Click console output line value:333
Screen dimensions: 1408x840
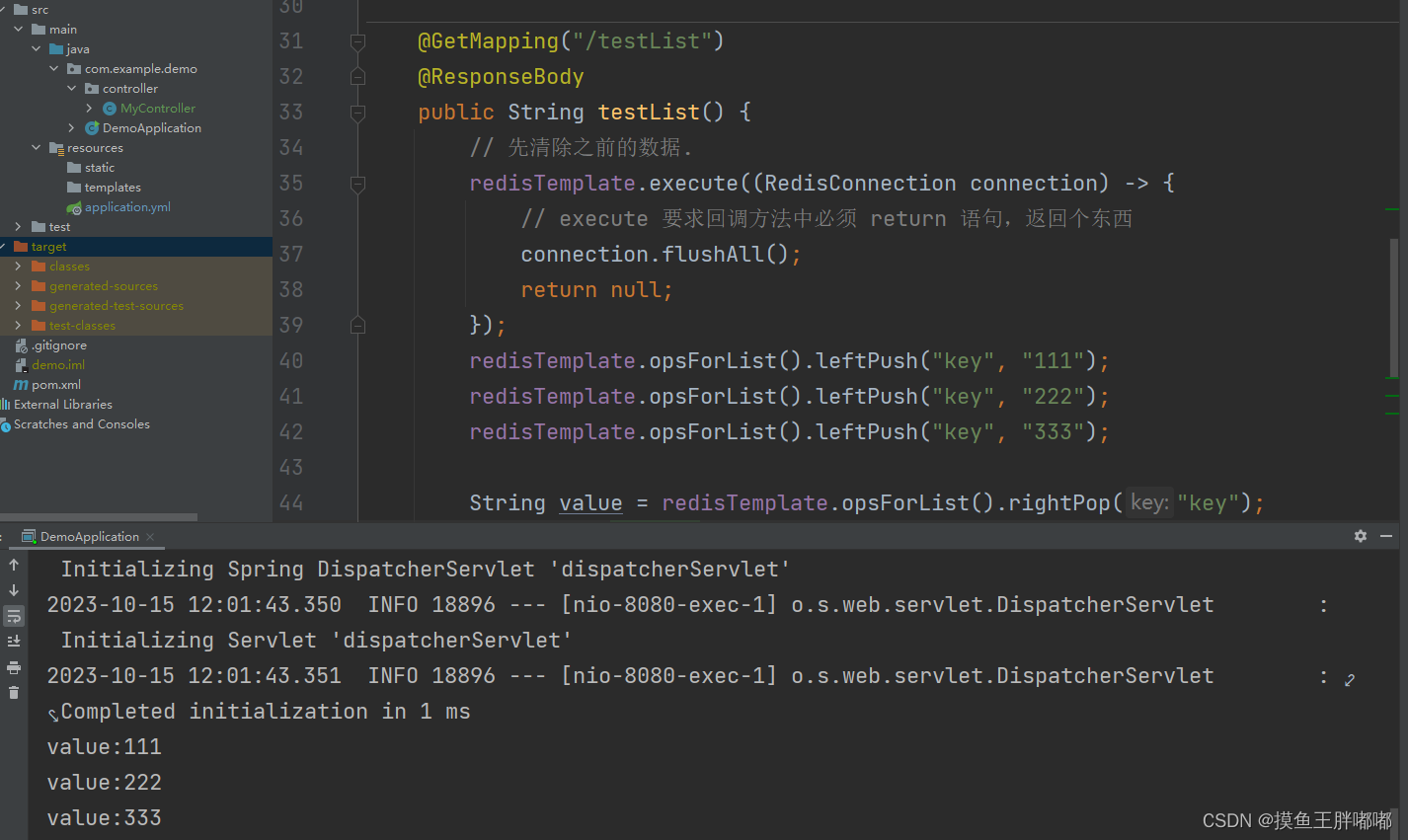(104, 818)
